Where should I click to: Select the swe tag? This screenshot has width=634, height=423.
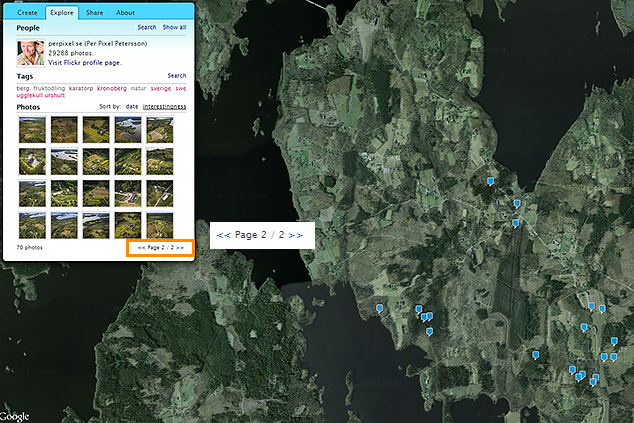(181, 88)
